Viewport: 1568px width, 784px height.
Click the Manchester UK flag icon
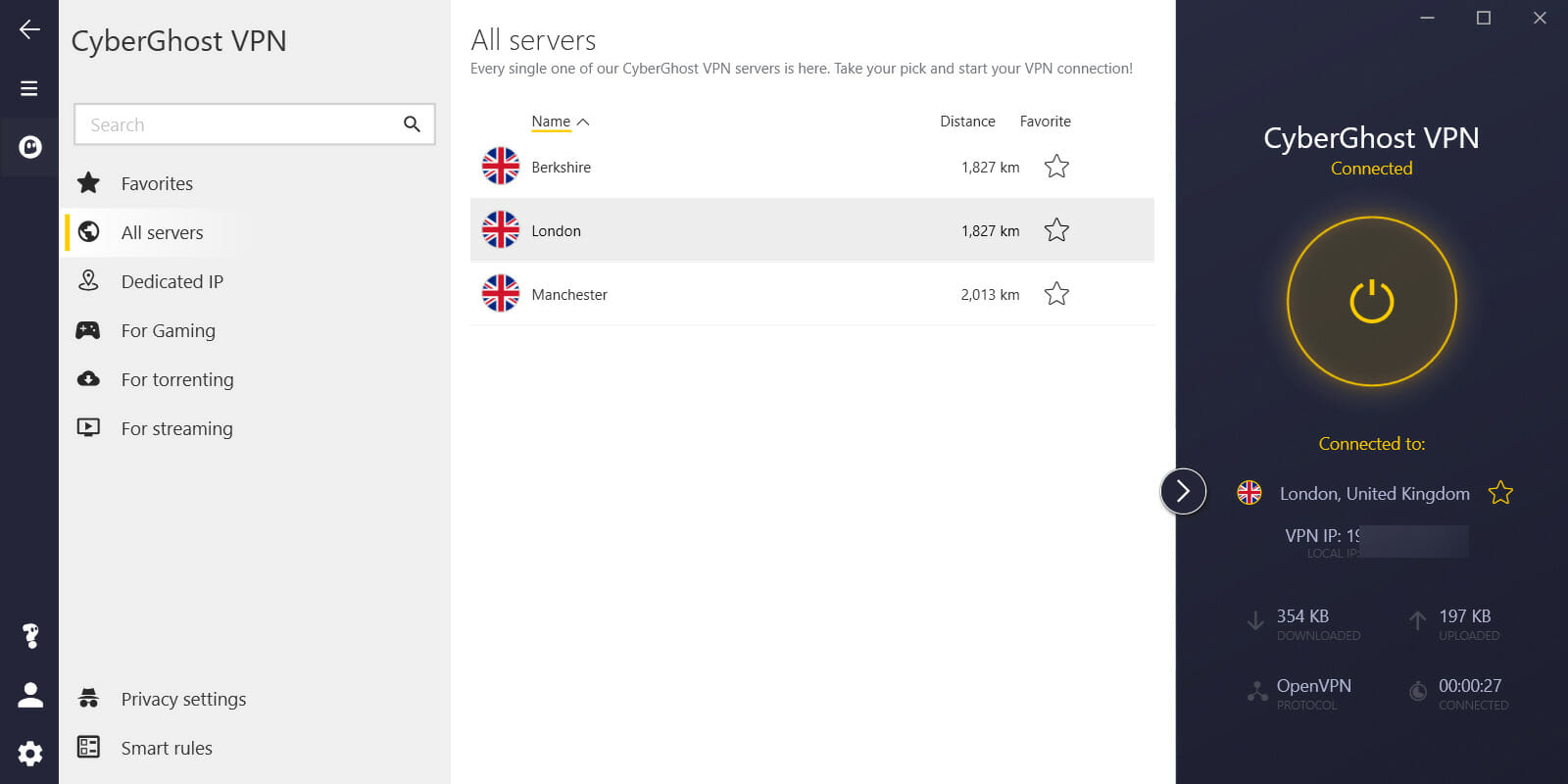(x=501, y=294)
